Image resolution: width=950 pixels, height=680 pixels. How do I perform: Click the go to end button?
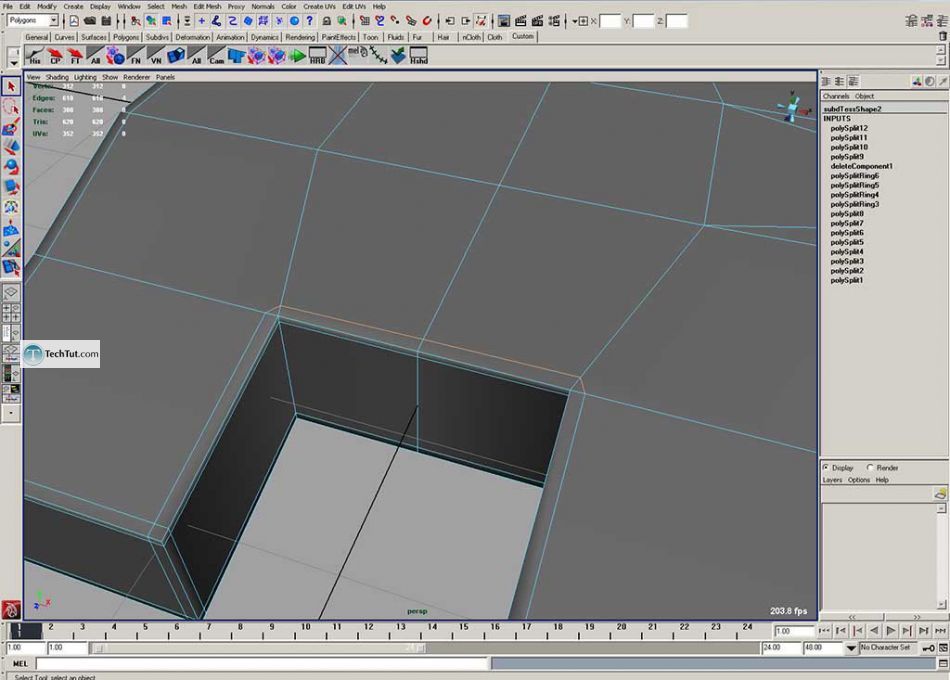coord(940,631)
